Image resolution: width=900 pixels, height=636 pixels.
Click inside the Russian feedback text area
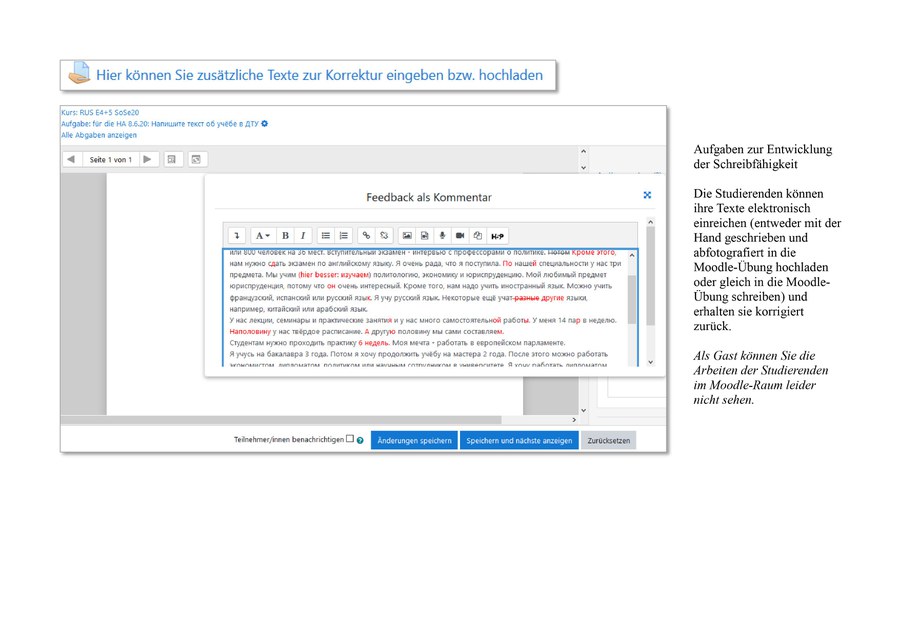point(425,308)
